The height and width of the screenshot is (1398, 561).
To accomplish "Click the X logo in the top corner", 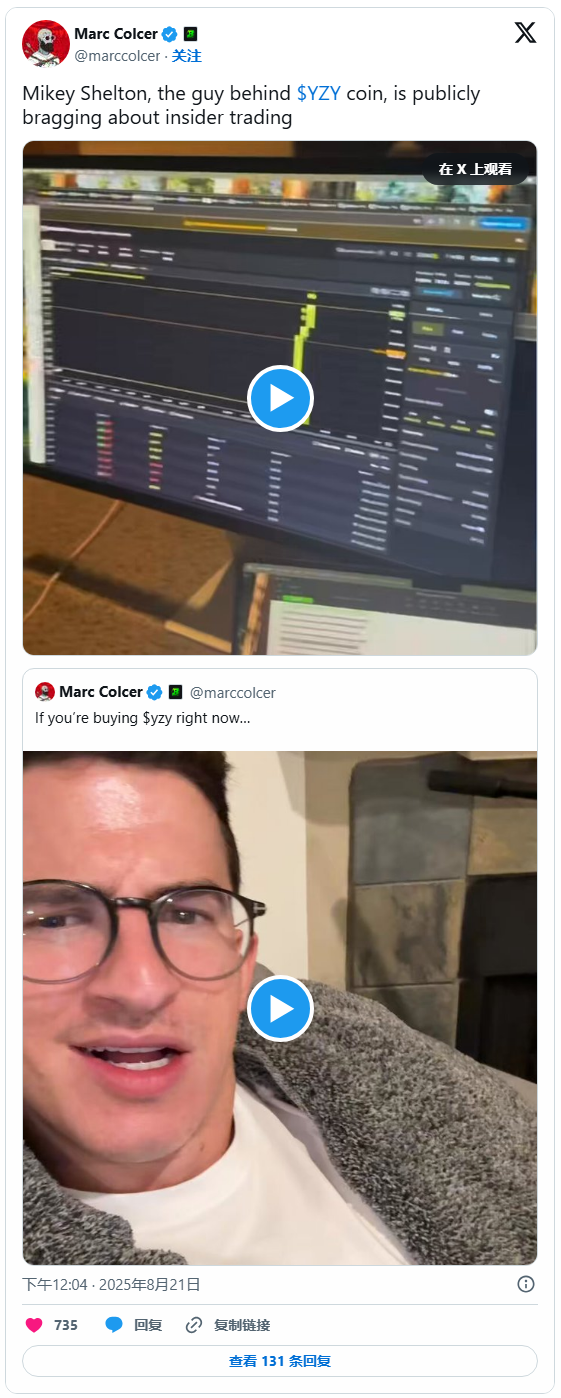I will tap(525, 33).
